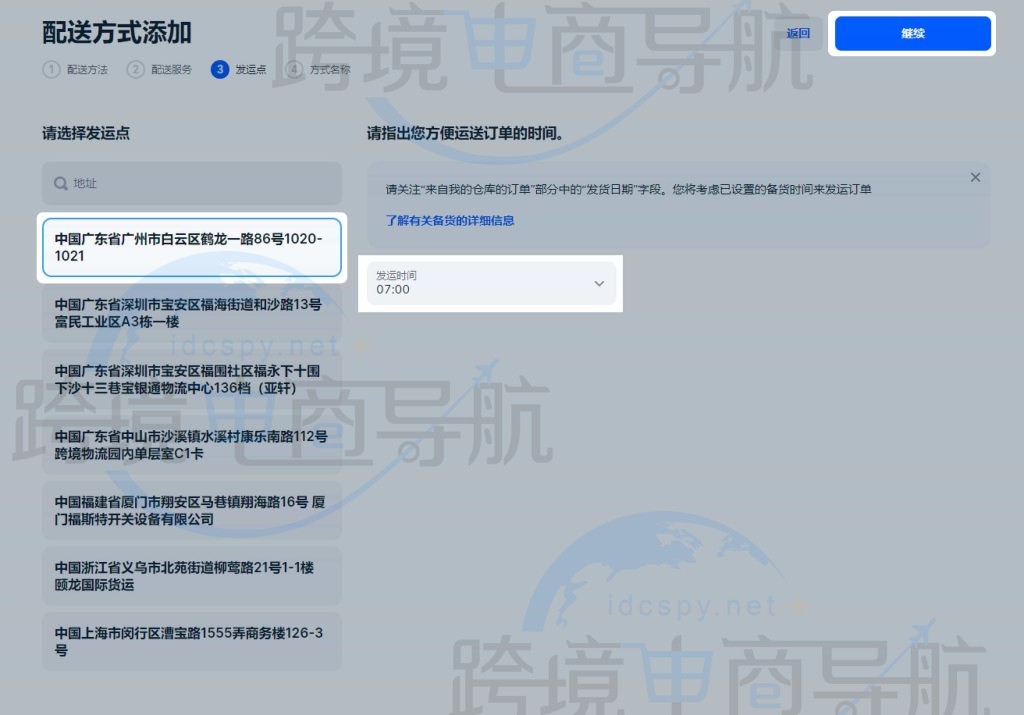
Task: Click the chevron on the shipping time selector
Action: tap(599, 283)
